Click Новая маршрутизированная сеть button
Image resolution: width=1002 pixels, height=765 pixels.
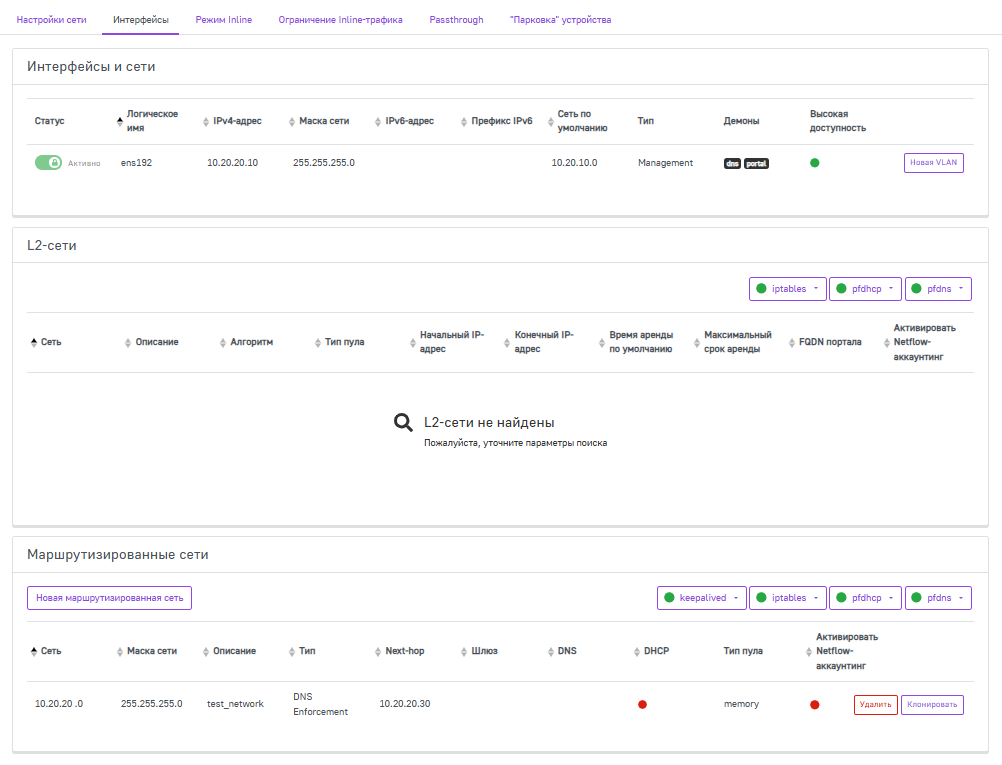coord(109,598)
